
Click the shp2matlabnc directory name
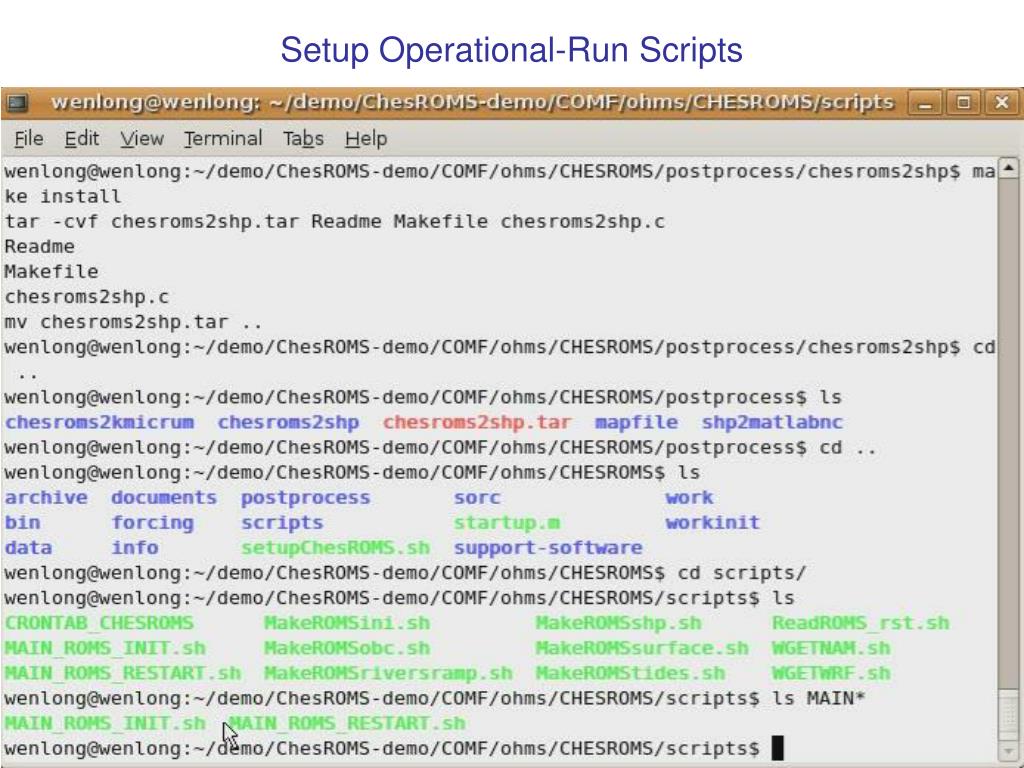pyautogui.click(x=772, y=423)
